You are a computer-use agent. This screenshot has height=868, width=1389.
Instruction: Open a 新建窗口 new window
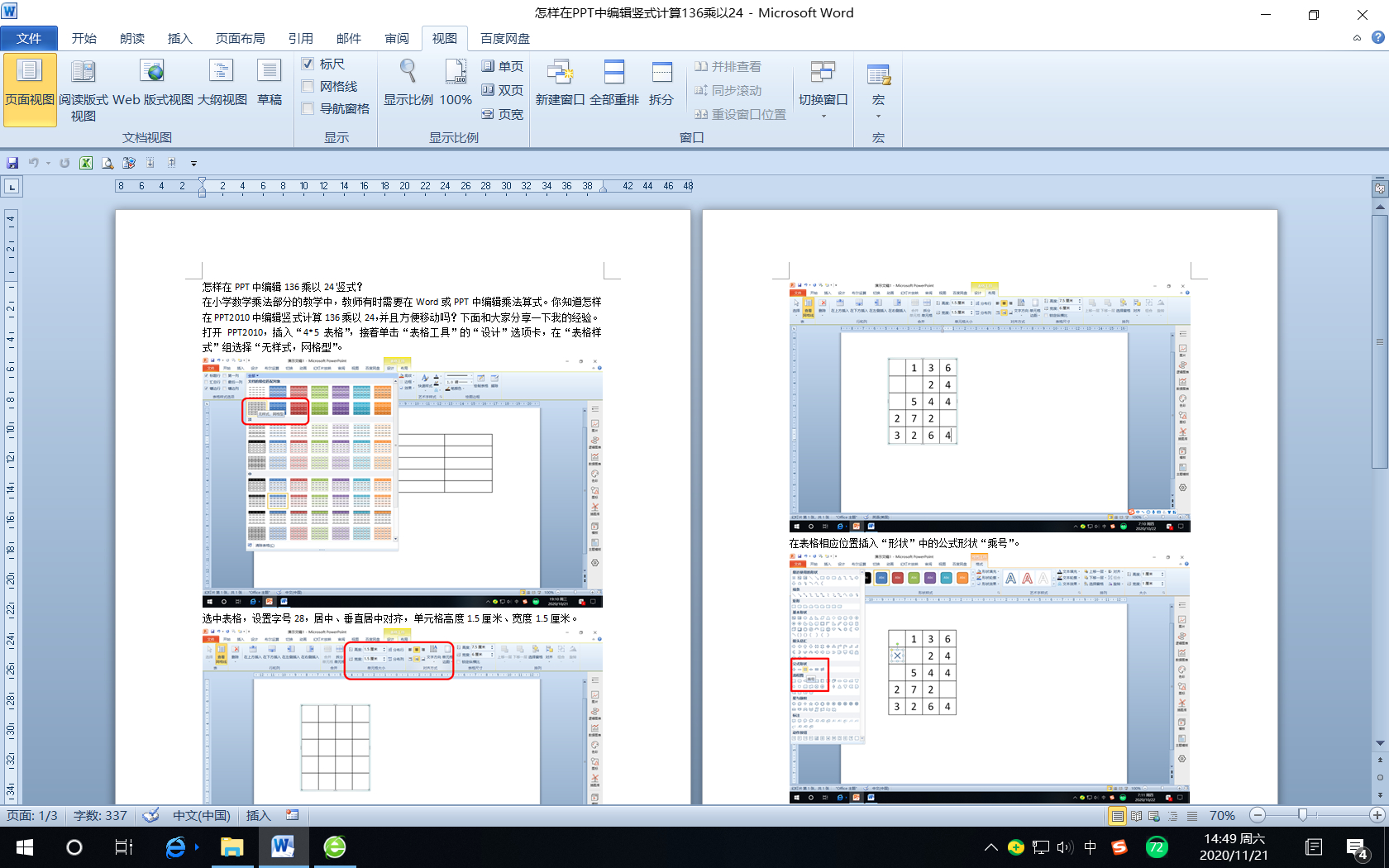pos(560,83)
